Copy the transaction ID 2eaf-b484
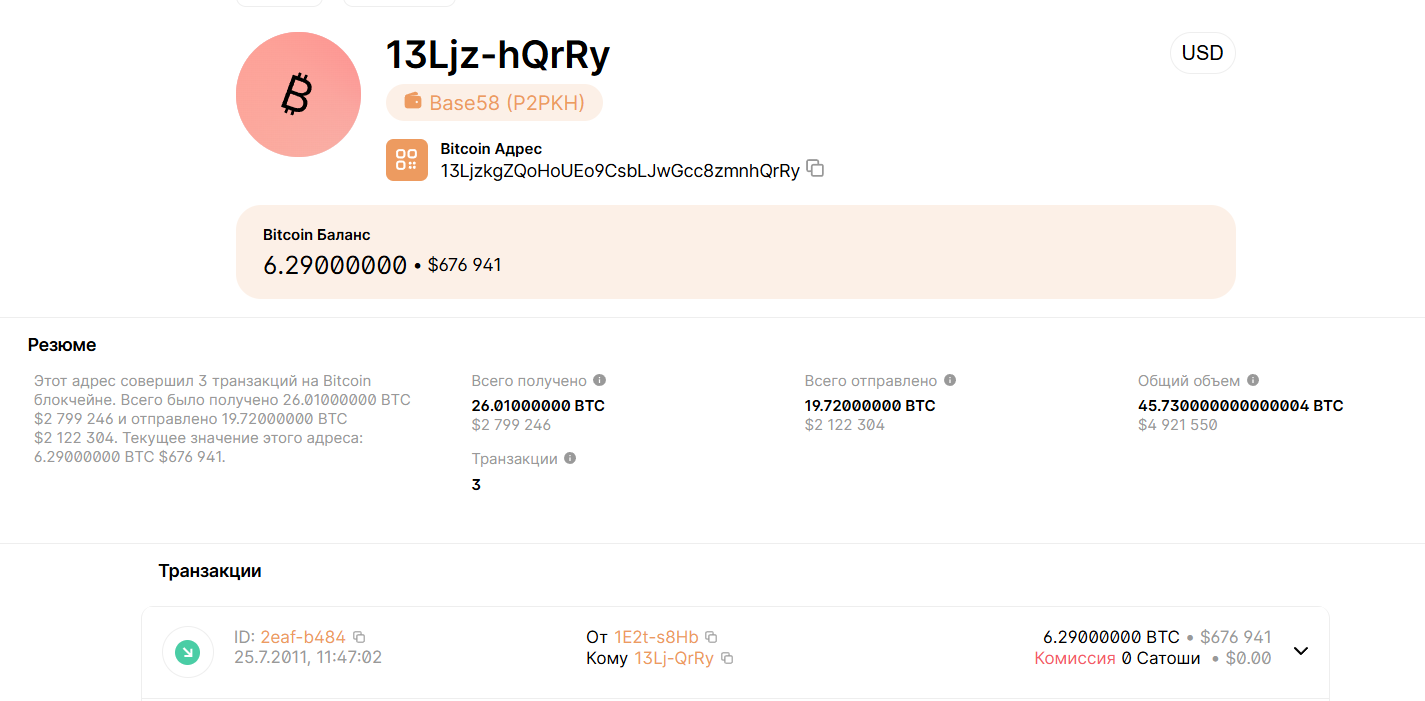The height and width of the screenshot is (701, 1425). [x=360, y=637]
